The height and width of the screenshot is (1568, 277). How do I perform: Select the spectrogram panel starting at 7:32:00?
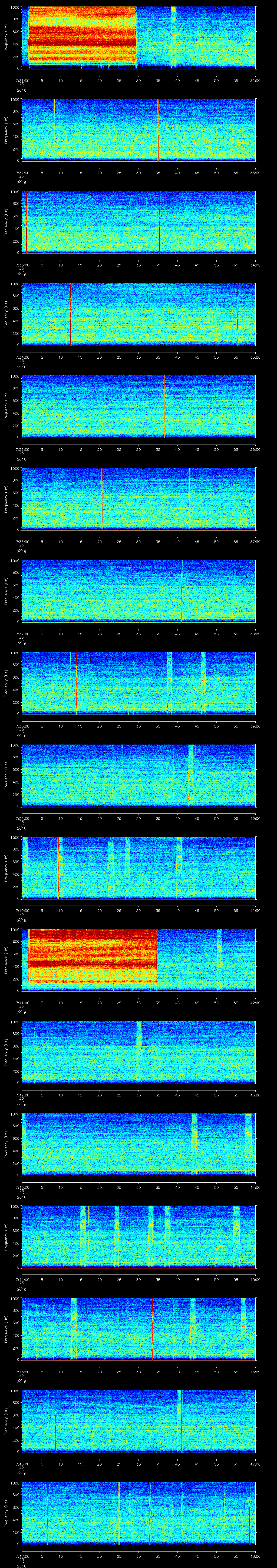(139, 130)
